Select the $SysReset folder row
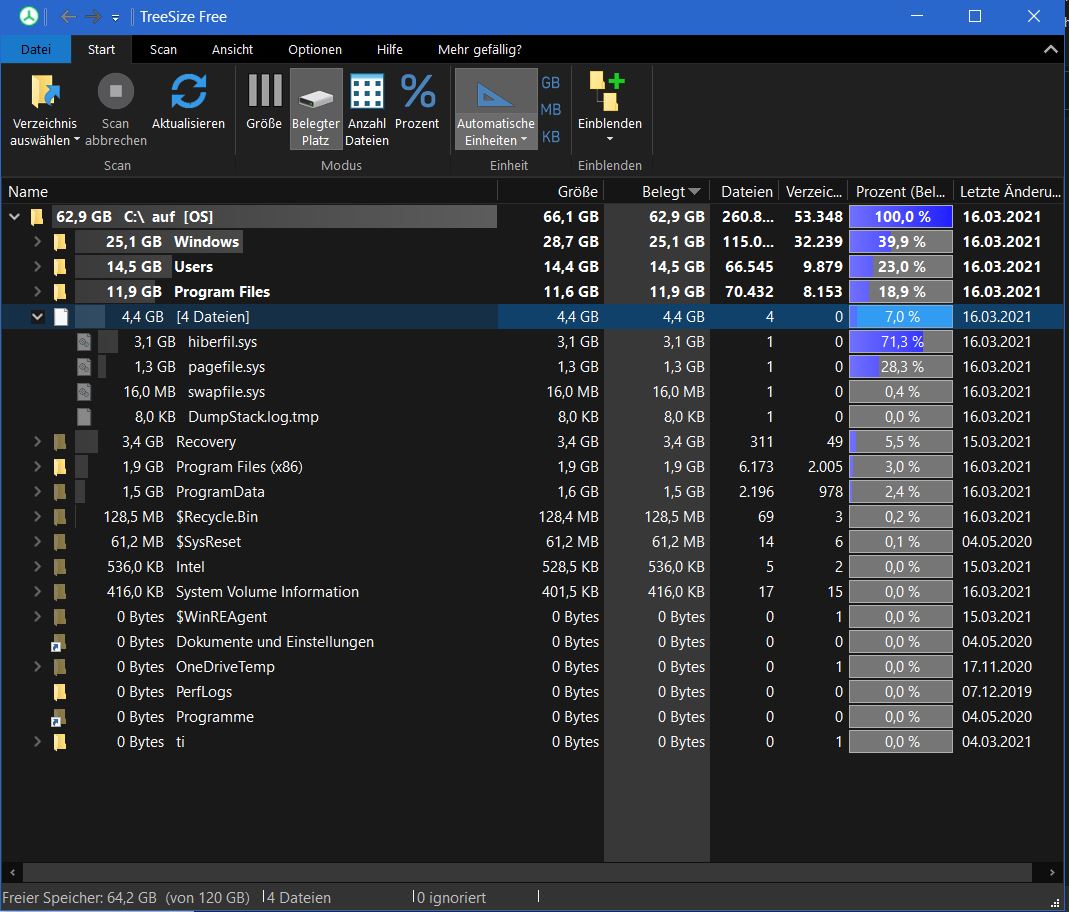Viewport: 1069px width, 912px height. tap(532, 542)
